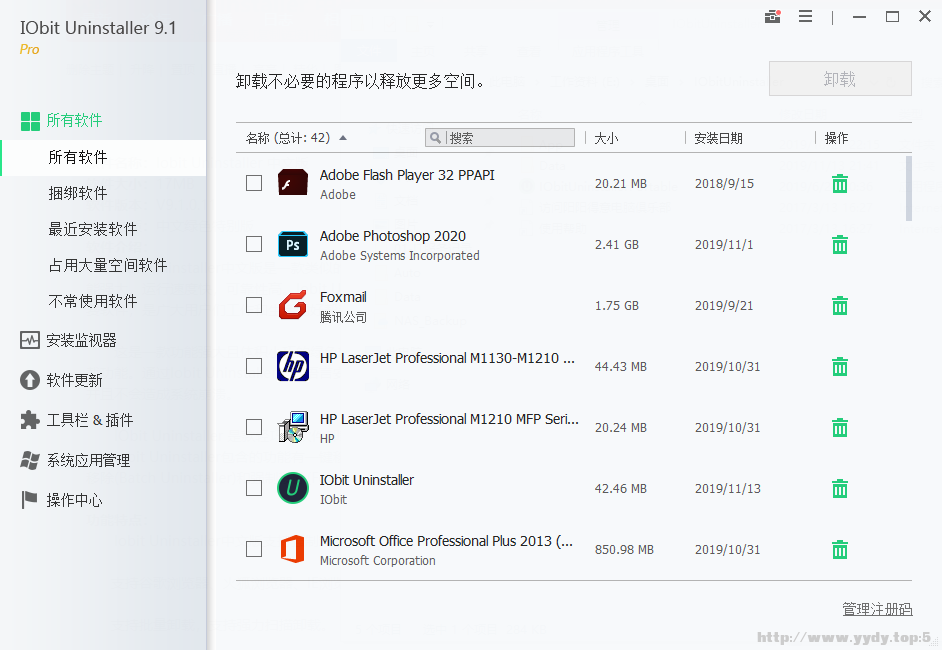This screenshot has width=942, height=650.
Task: Sort list by 大小 column header
Action: [x=606, y=138]
